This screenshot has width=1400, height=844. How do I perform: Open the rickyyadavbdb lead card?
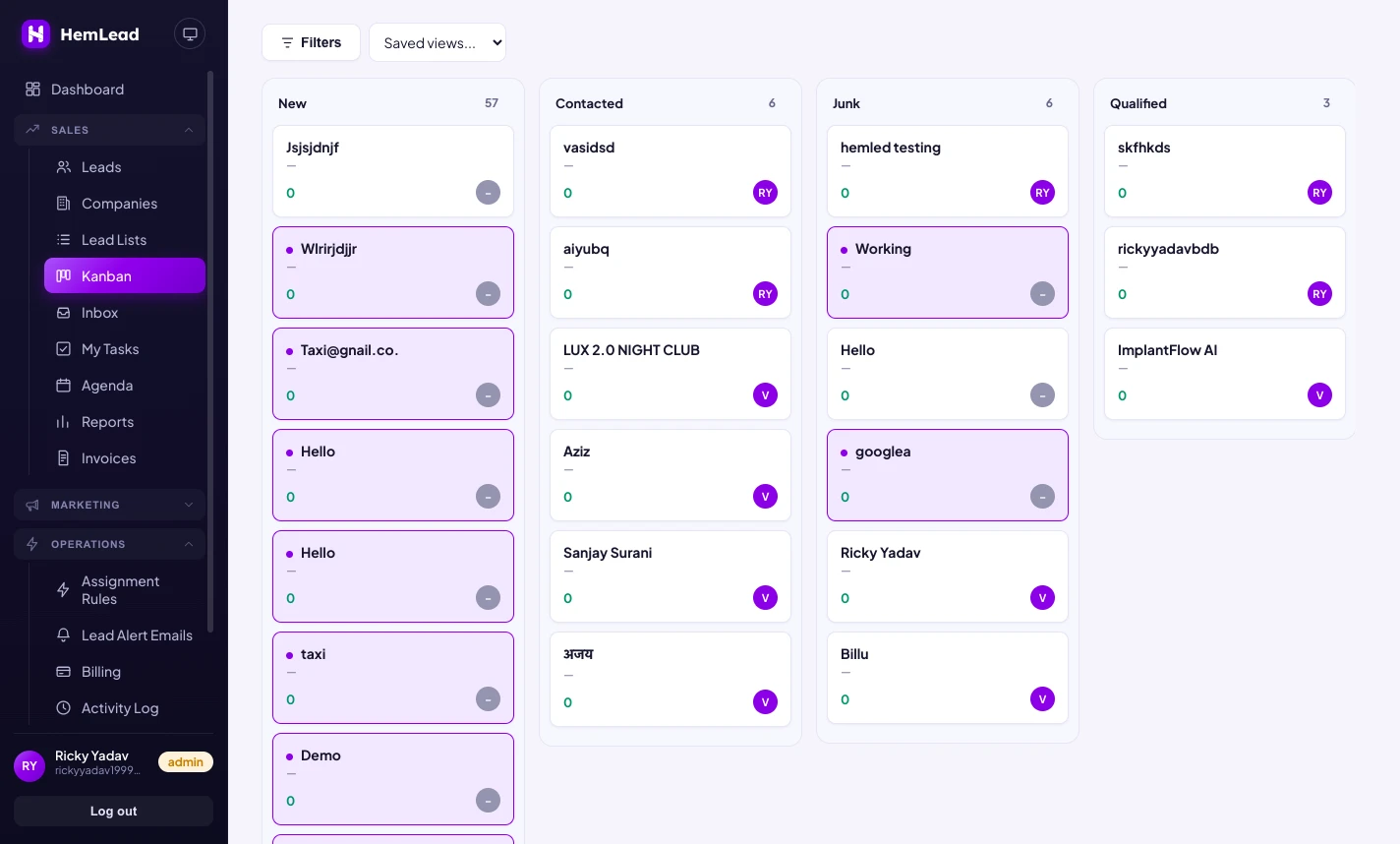[x=1225, y=272]
